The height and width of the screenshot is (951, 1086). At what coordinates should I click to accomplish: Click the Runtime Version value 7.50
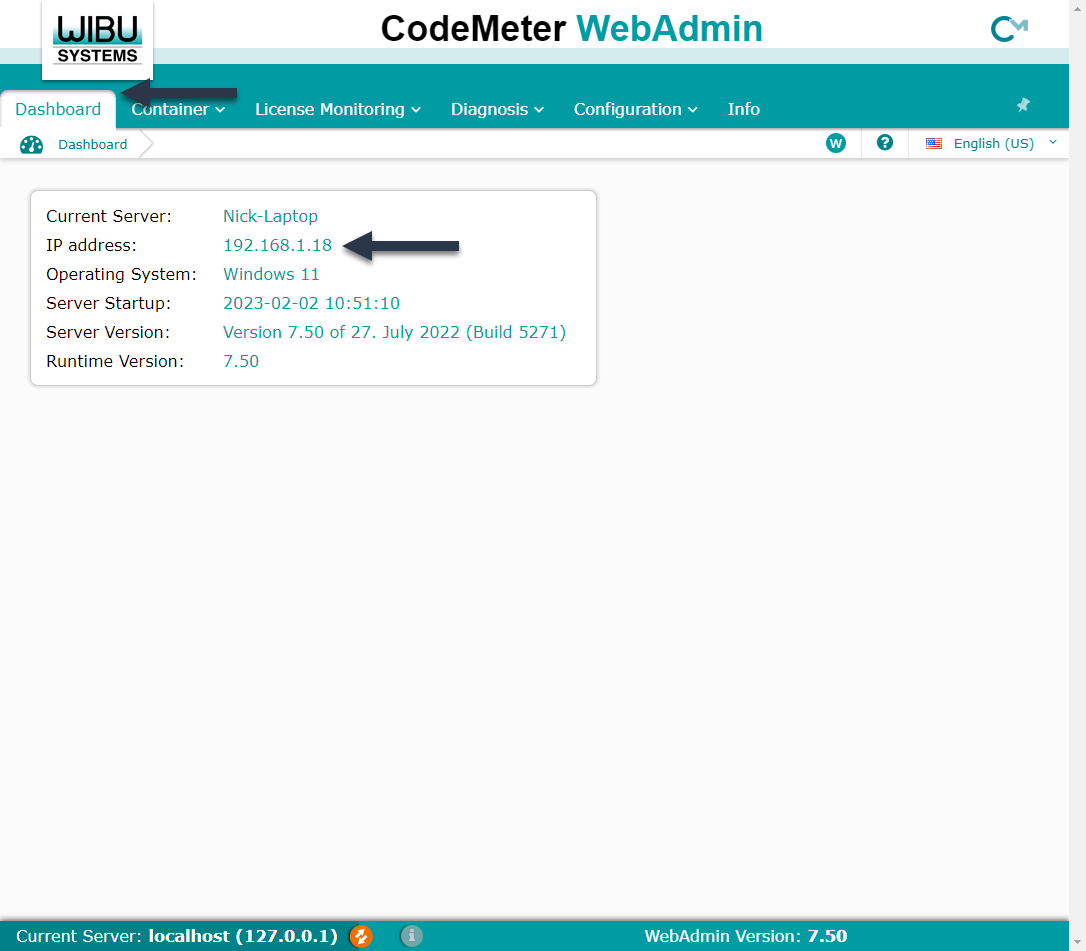(241, 362)
